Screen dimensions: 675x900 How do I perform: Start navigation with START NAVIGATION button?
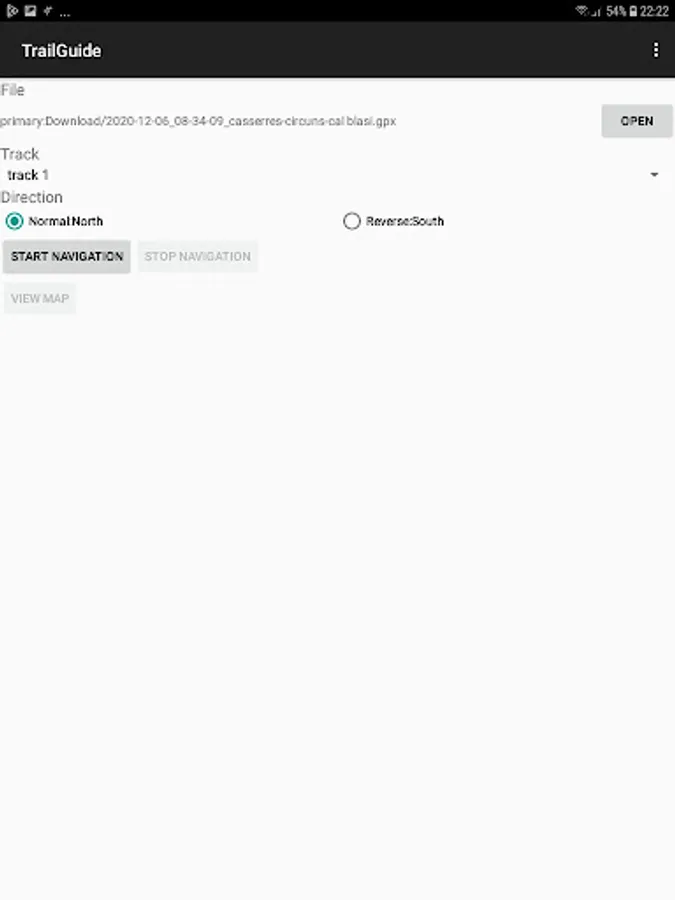[67, 257]
